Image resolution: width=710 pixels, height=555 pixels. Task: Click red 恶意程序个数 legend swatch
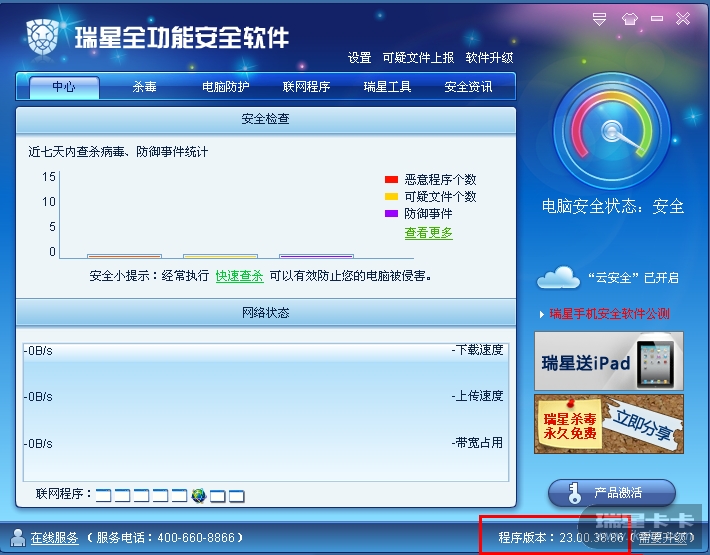pos(391,180)
